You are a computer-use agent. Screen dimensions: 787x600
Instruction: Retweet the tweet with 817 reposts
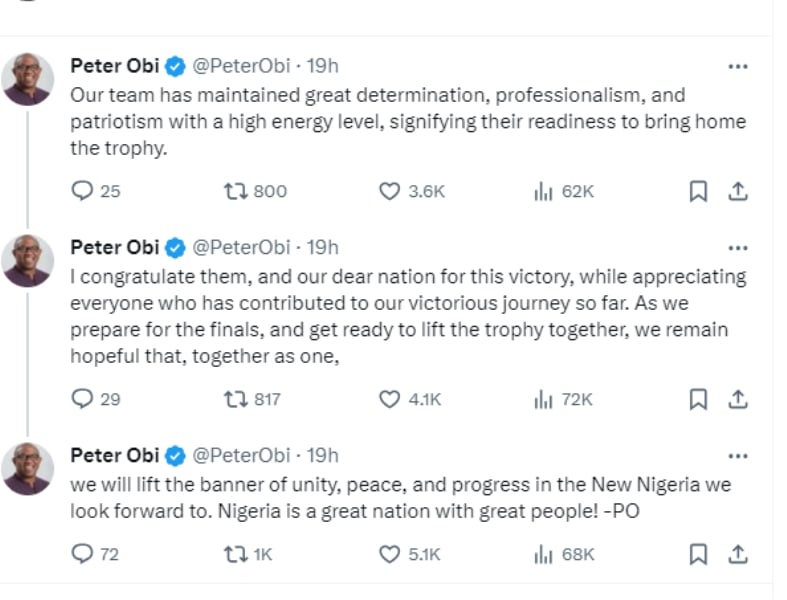click(237, 399)
